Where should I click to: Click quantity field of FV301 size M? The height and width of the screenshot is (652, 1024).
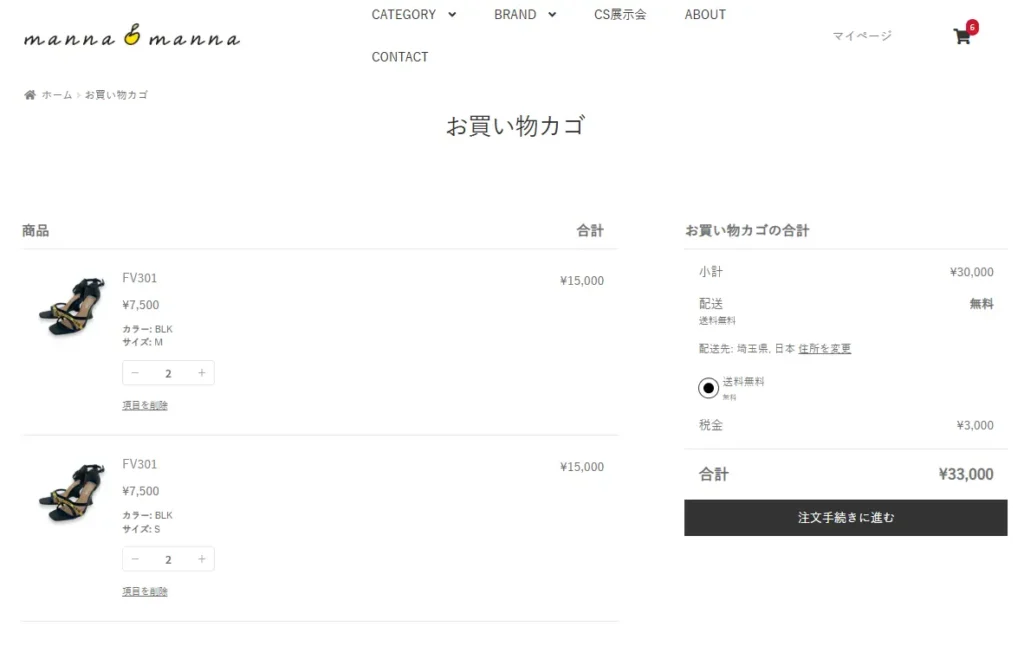click(x=168, y=373)
